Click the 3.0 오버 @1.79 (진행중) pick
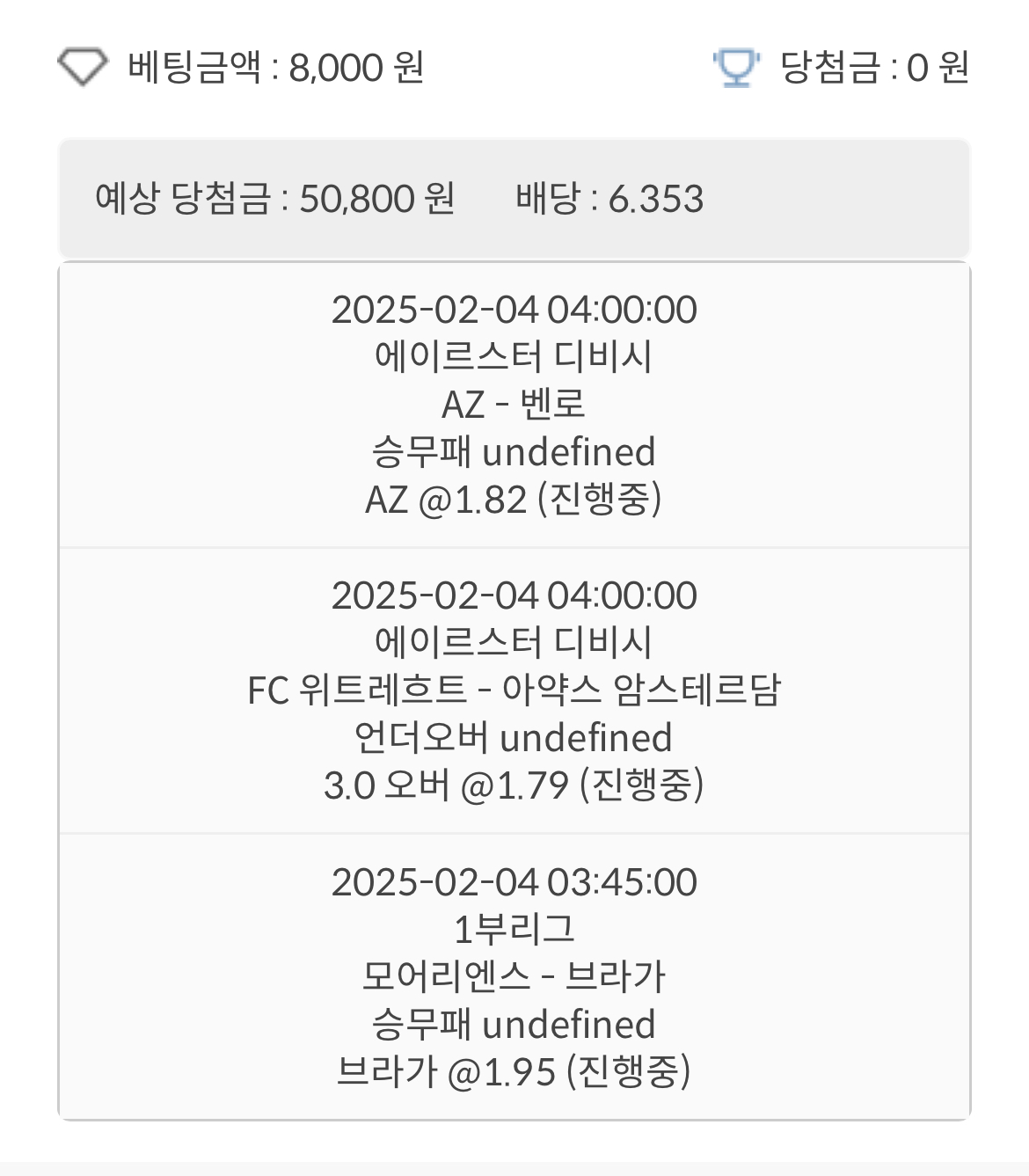The height and width of the screenshot is (1176, 1029). [x=514, y=785]
